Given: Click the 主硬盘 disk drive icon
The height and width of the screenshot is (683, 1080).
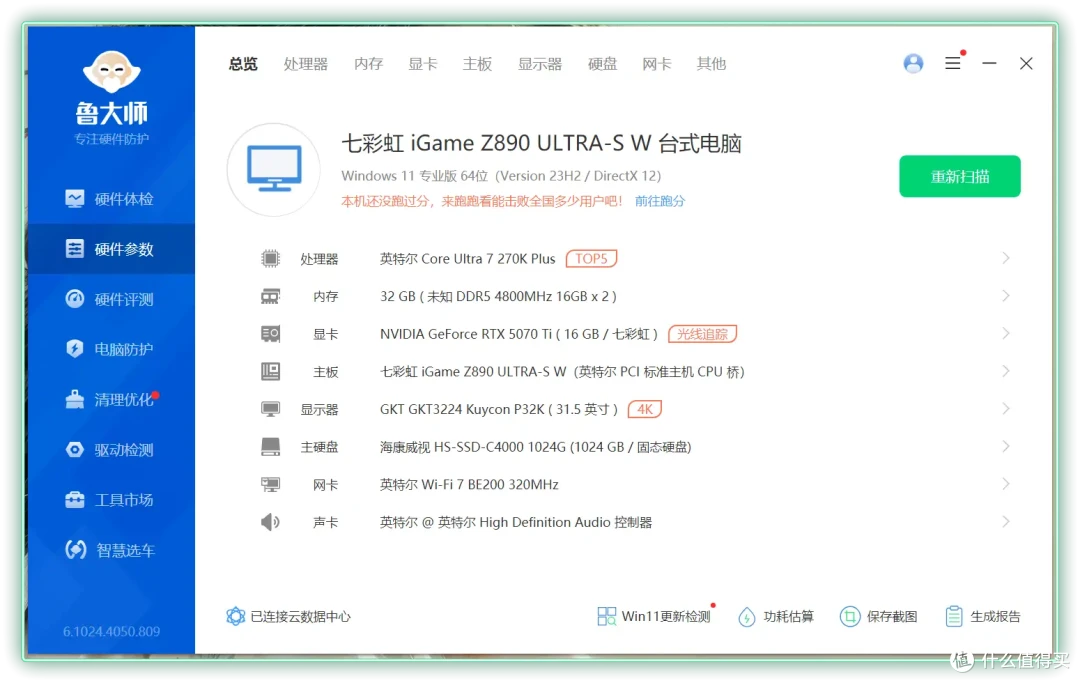Looking at the screenshot, I should [270, 447].
